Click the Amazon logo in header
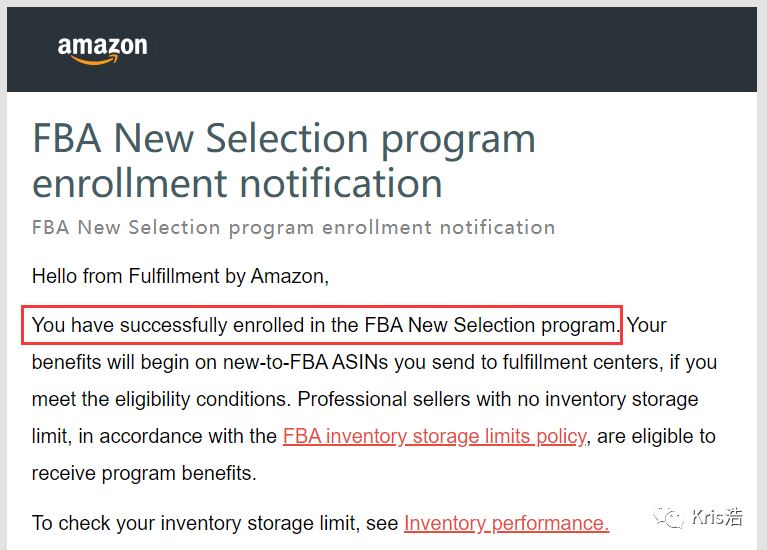This screenshot has height=550, width=767. point(102,49)
